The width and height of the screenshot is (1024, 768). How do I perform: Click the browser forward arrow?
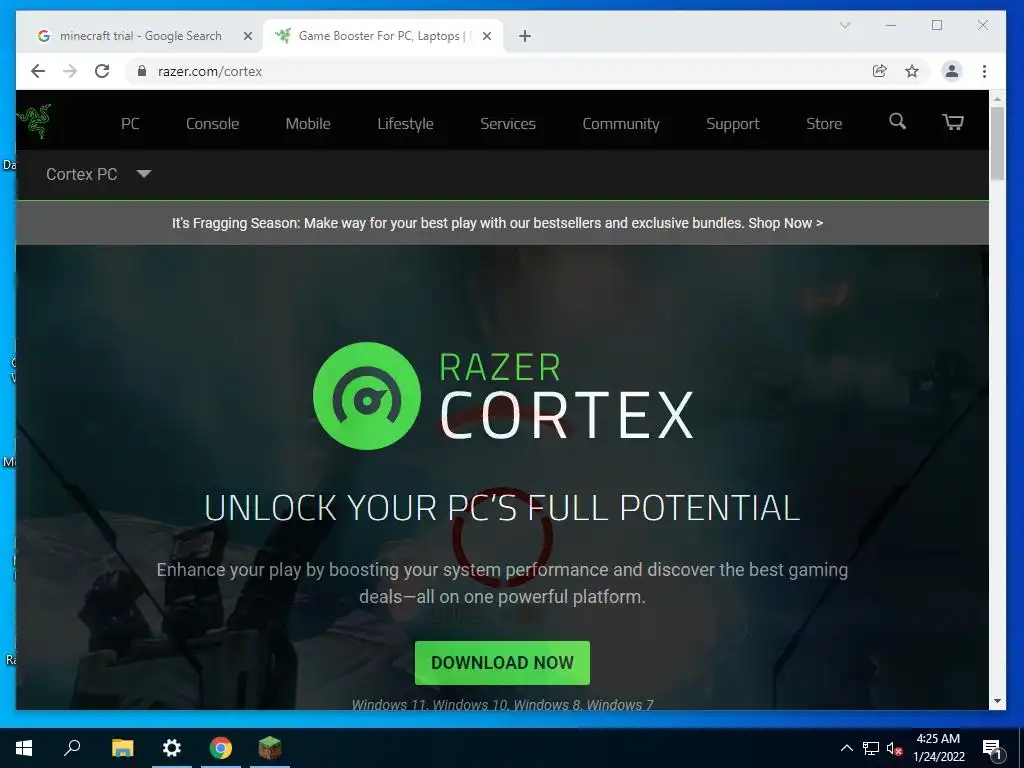70,71
